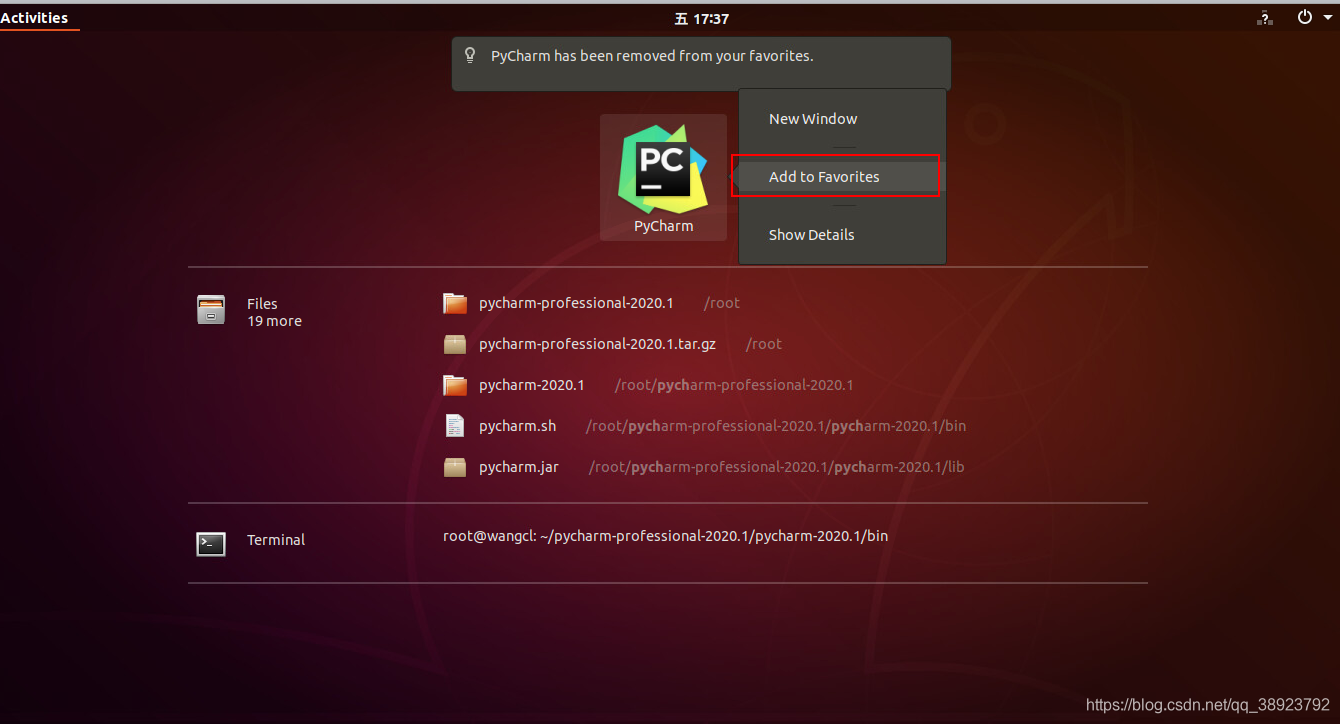Click the Terminal provider icon
Viewport: 1340px width, 724px height.
[x=211, y=543]
